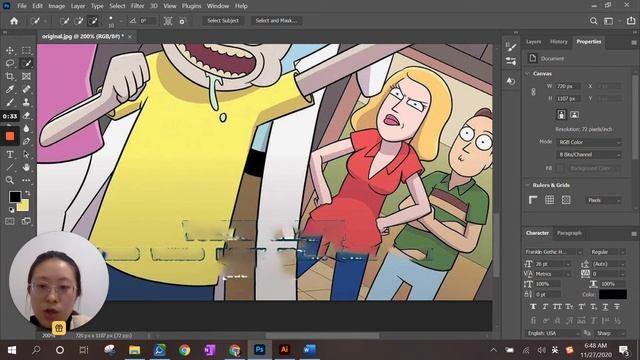Viewport: 640px width, 360px height.
Task: Select the Crop tool
Action: (10, 76)
